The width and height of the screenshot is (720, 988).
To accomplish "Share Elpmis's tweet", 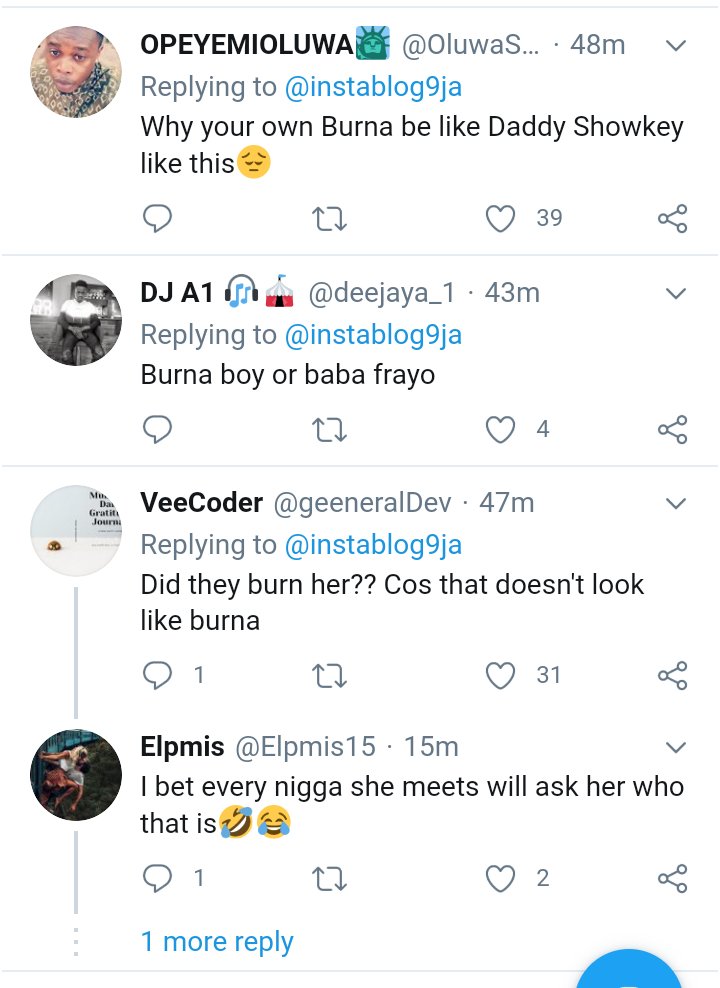I will click(x=672, y=879).
